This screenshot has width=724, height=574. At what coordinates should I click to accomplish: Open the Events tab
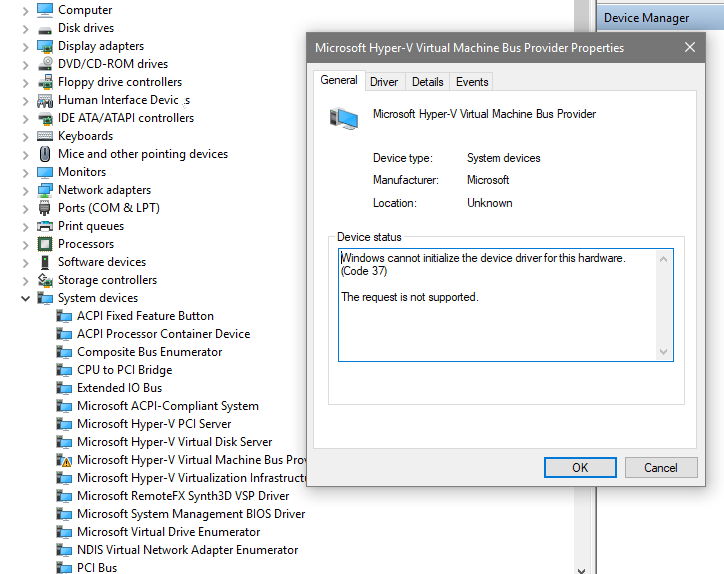472,82
